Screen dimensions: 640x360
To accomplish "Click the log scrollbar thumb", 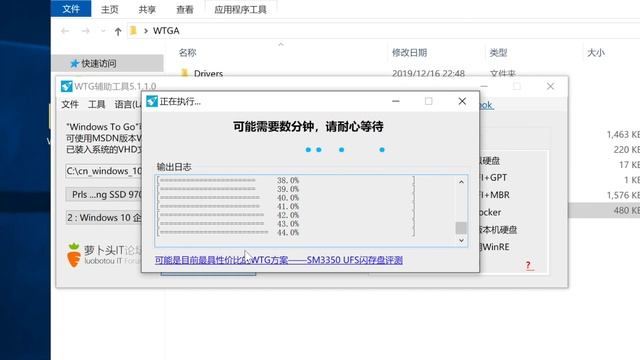I will point(461,228).
